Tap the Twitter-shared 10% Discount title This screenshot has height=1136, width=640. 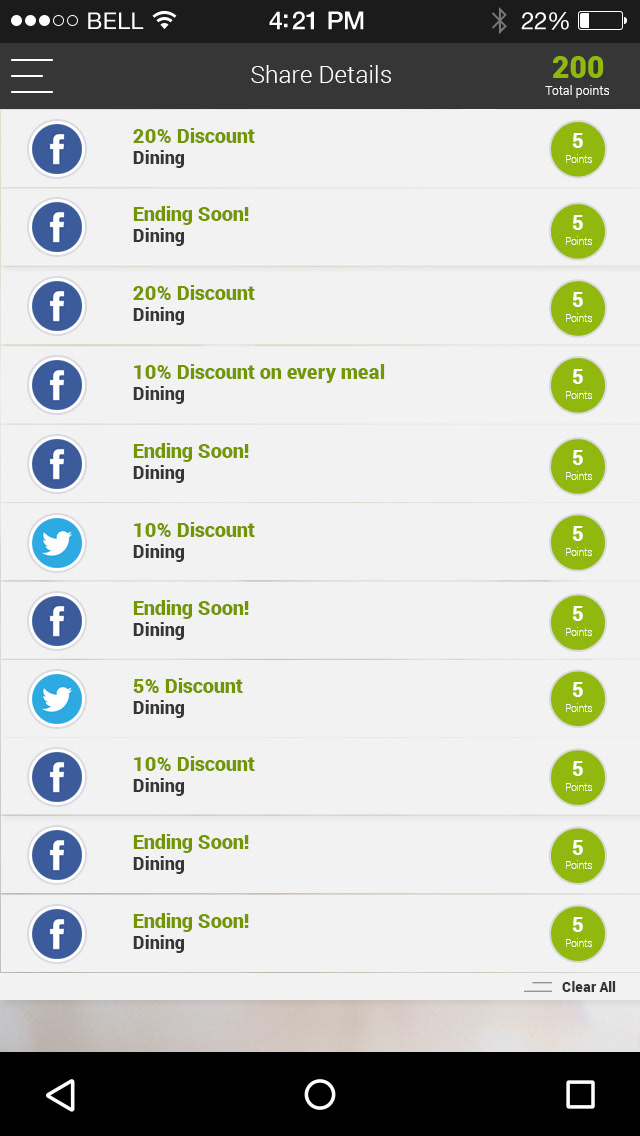pos(194,530)
